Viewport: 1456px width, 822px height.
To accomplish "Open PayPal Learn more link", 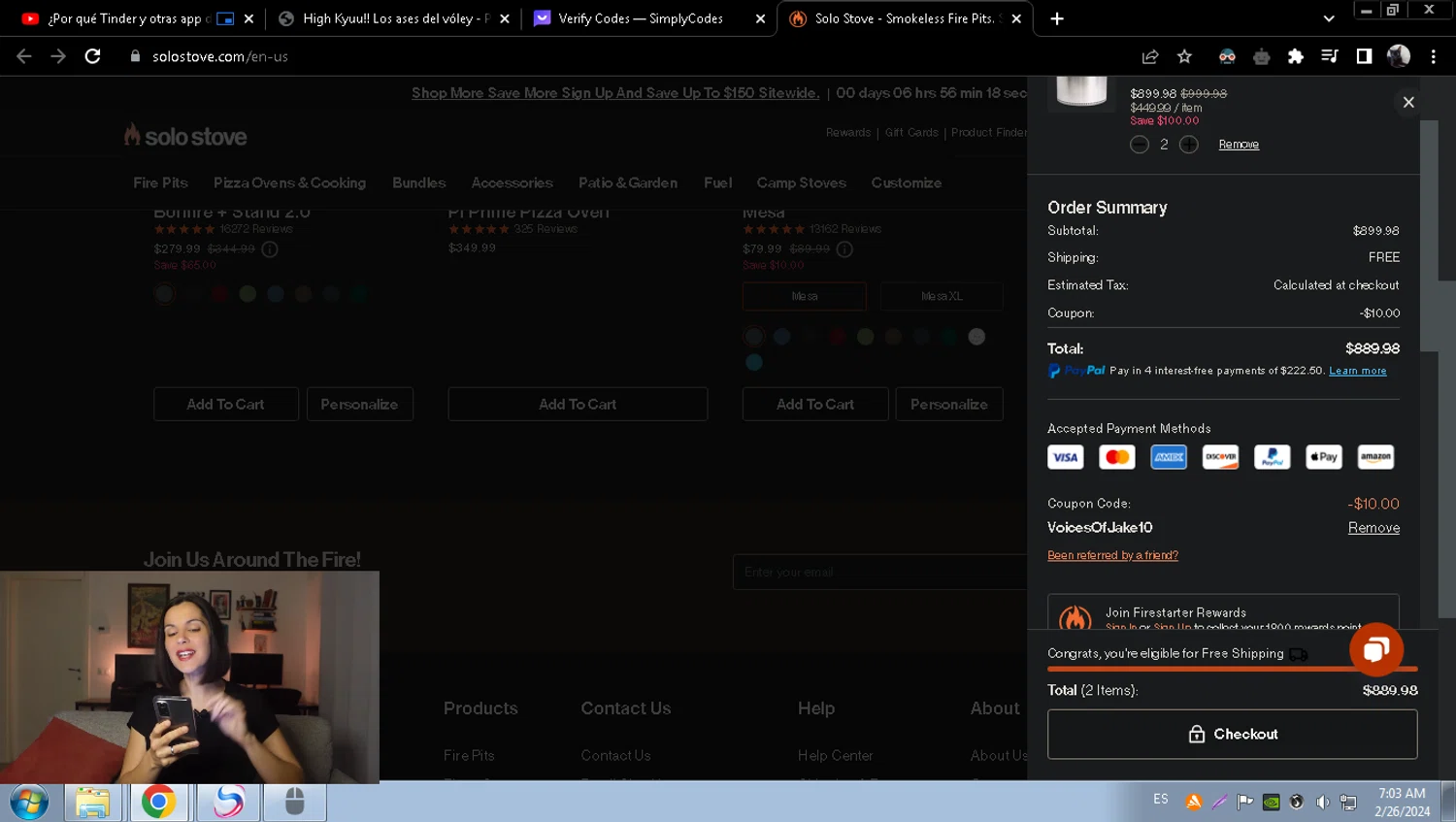I will click(1357, 371).
